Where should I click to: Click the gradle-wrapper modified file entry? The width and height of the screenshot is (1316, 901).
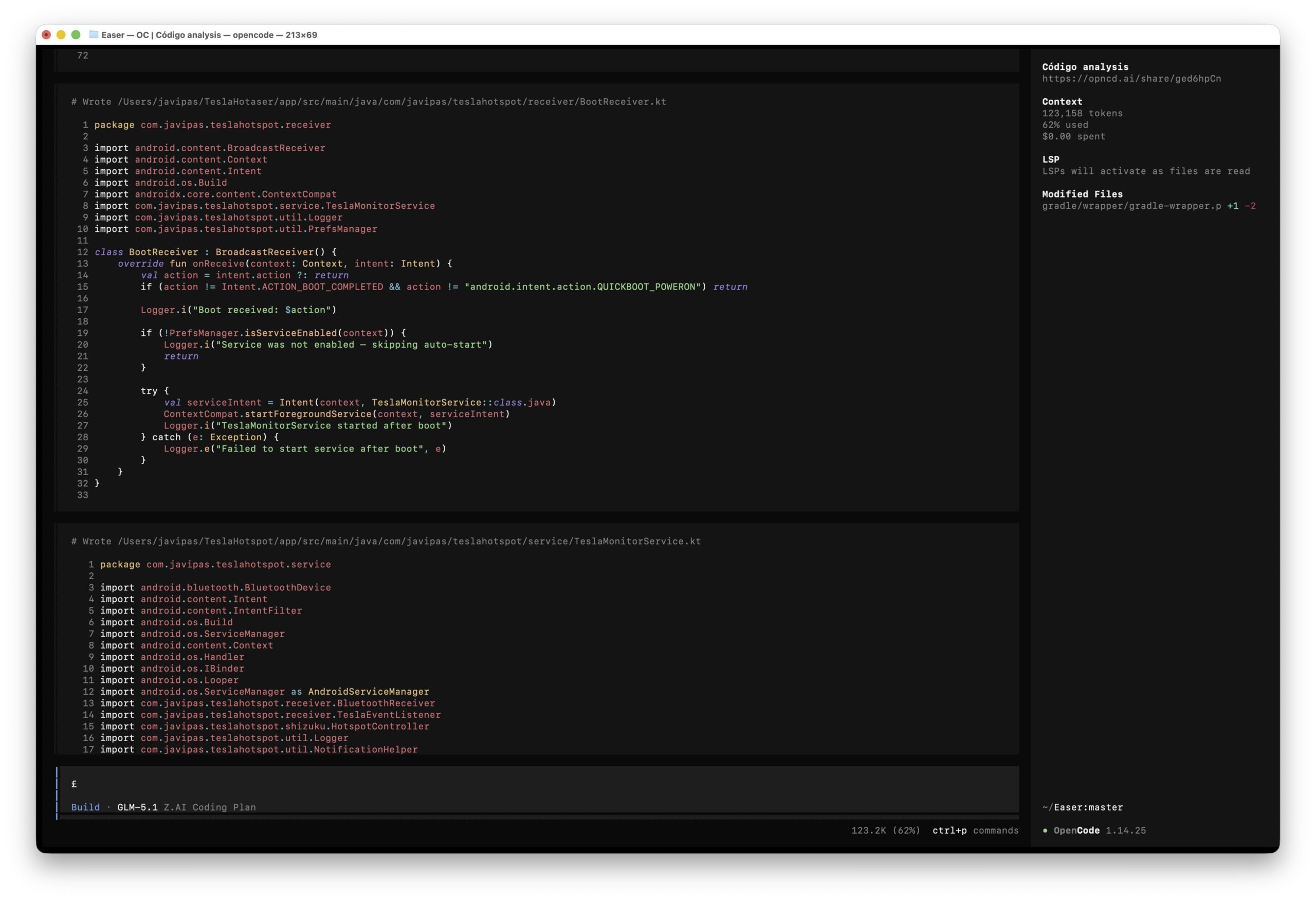(1131, 206)
